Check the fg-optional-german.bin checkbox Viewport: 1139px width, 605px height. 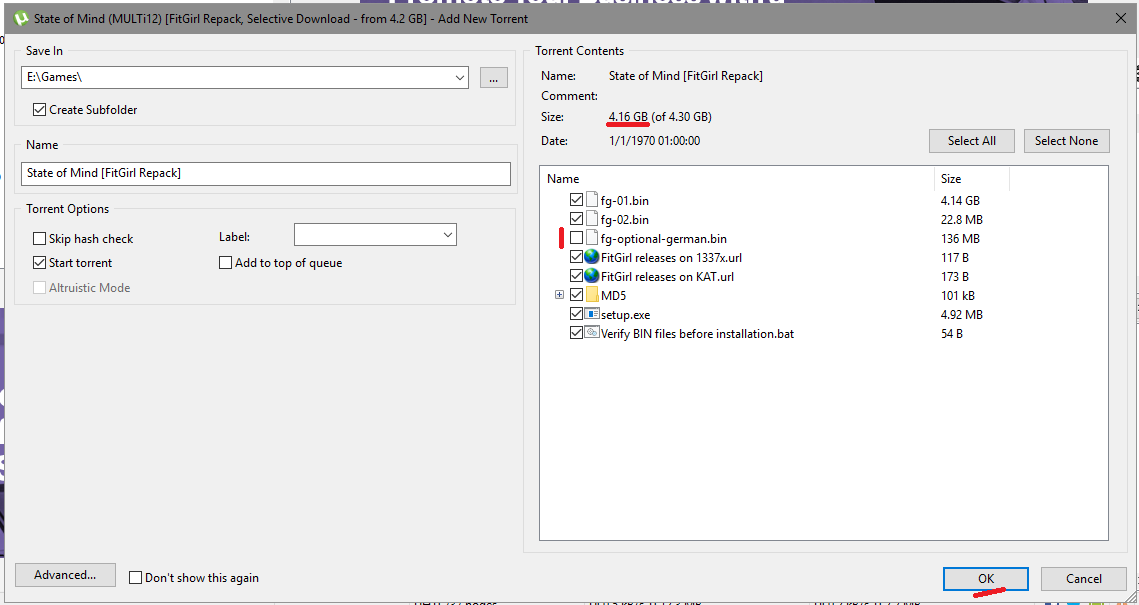pos(577,238)
